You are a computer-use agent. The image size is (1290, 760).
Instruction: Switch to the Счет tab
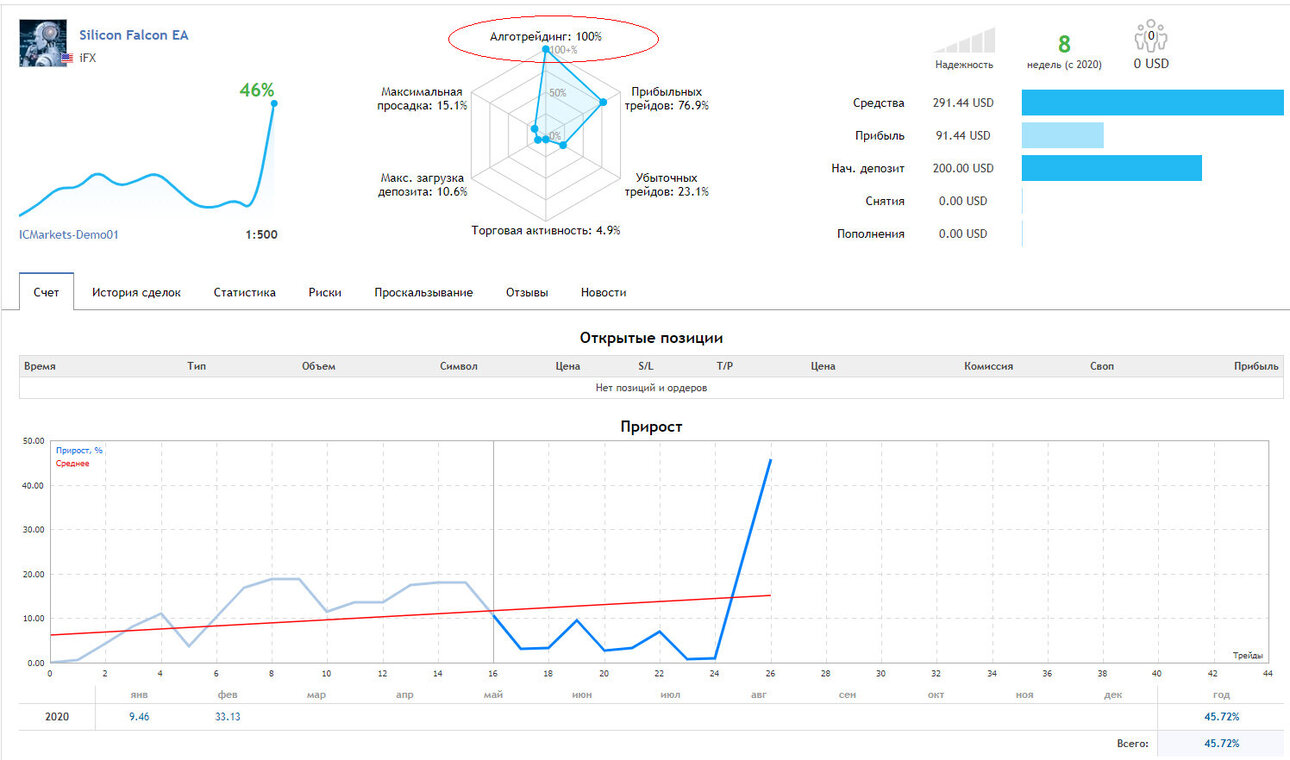pos(46,292)
